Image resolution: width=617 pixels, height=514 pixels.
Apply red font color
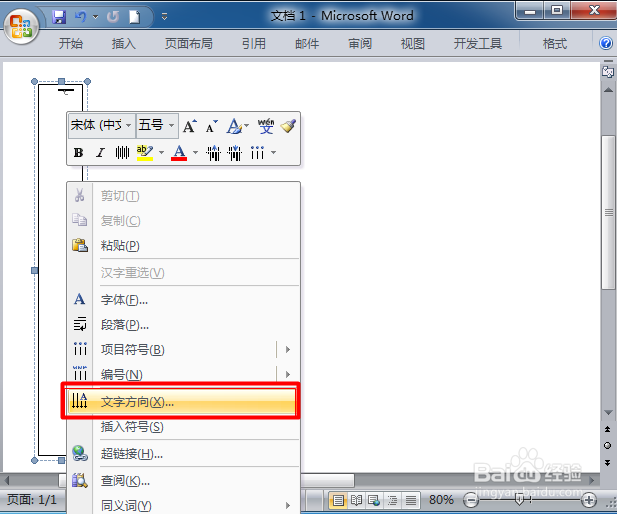pyautogui.click(x=179, y=153)
